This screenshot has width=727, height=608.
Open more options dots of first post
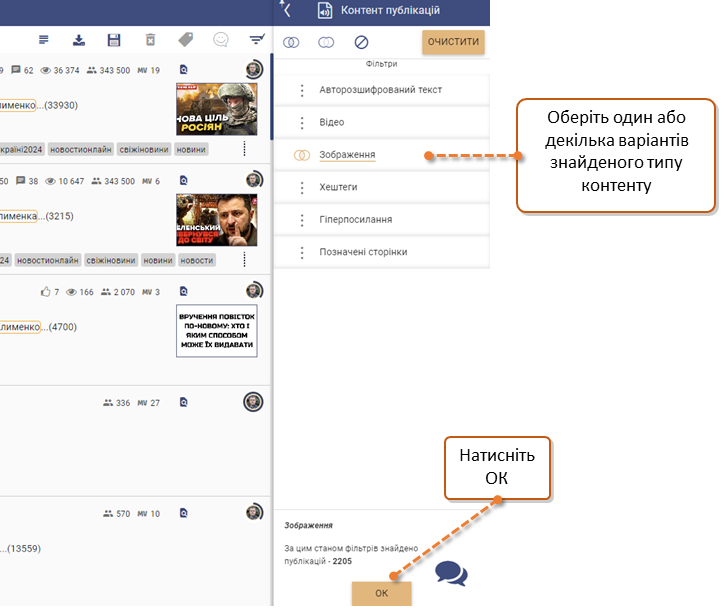click(245, 149)
